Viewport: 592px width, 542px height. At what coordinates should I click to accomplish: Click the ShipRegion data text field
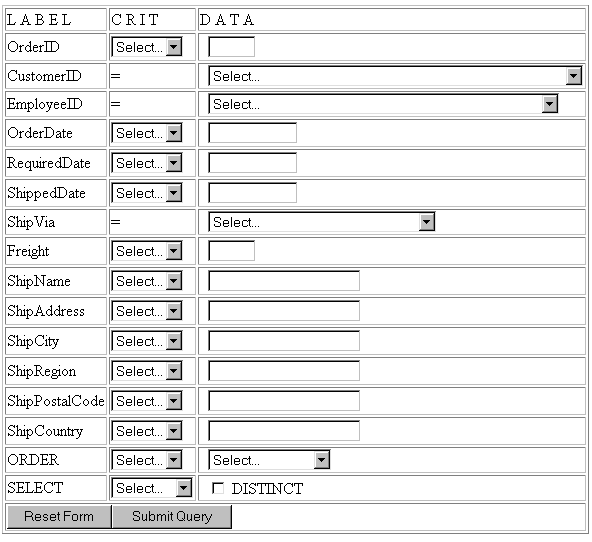(284, 371)
